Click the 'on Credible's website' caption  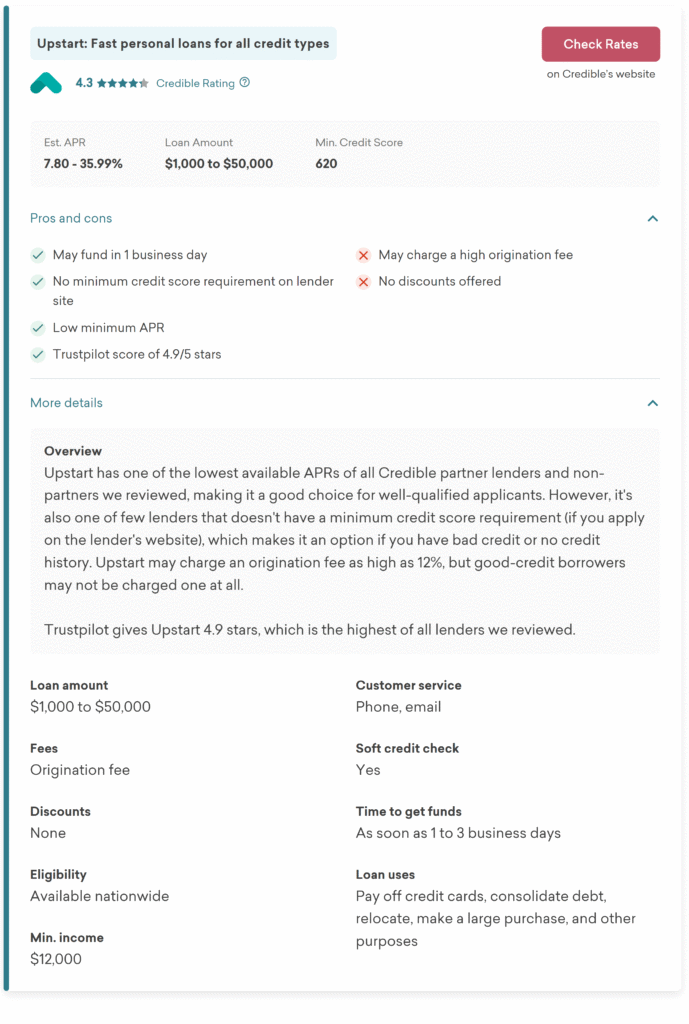(601, 74)
